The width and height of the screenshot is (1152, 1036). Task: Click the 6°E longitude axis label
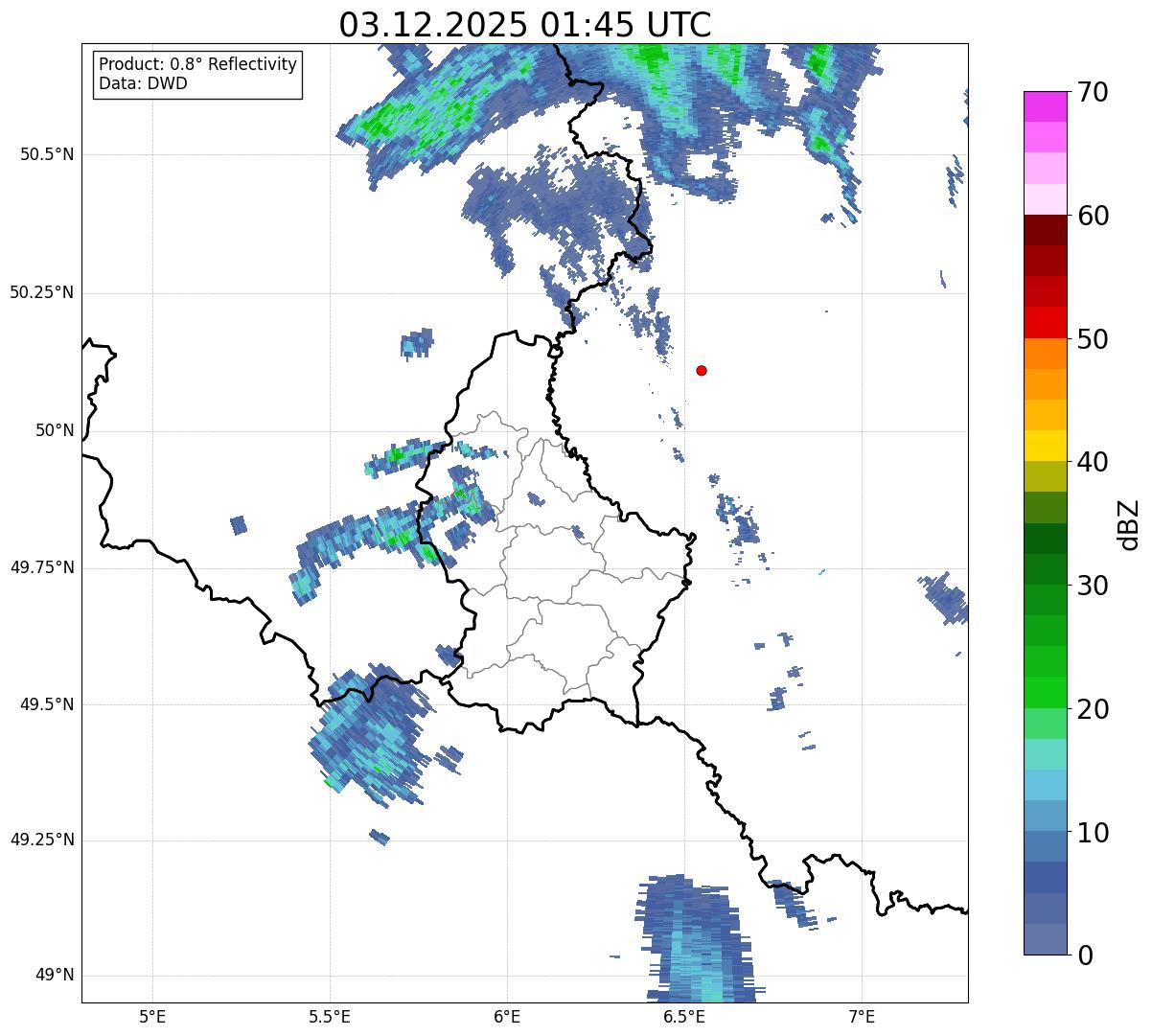click(507, 1016)
